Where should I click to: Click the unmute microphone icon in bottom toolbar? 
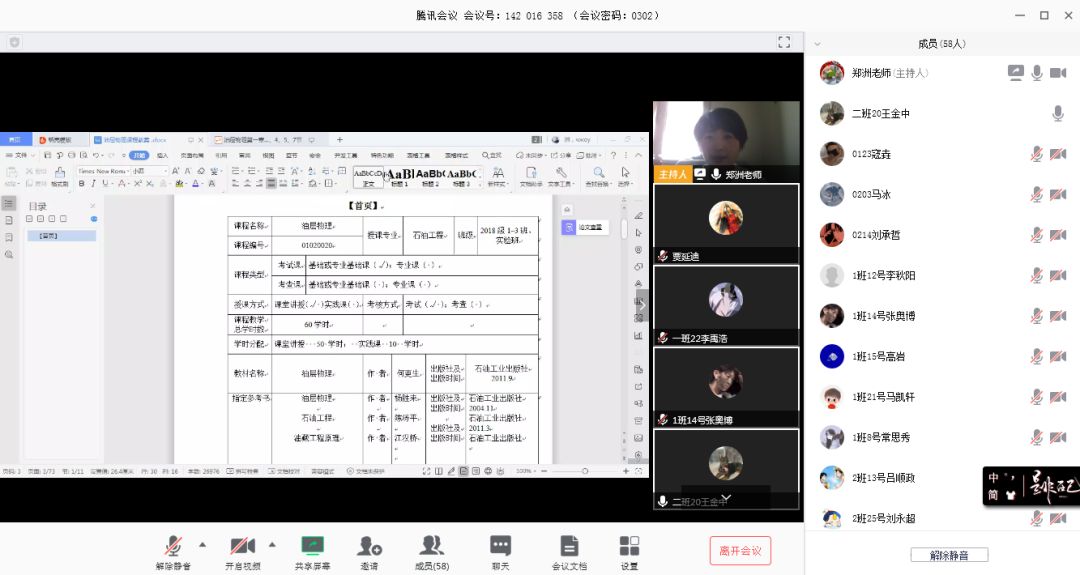click(173, 546)
